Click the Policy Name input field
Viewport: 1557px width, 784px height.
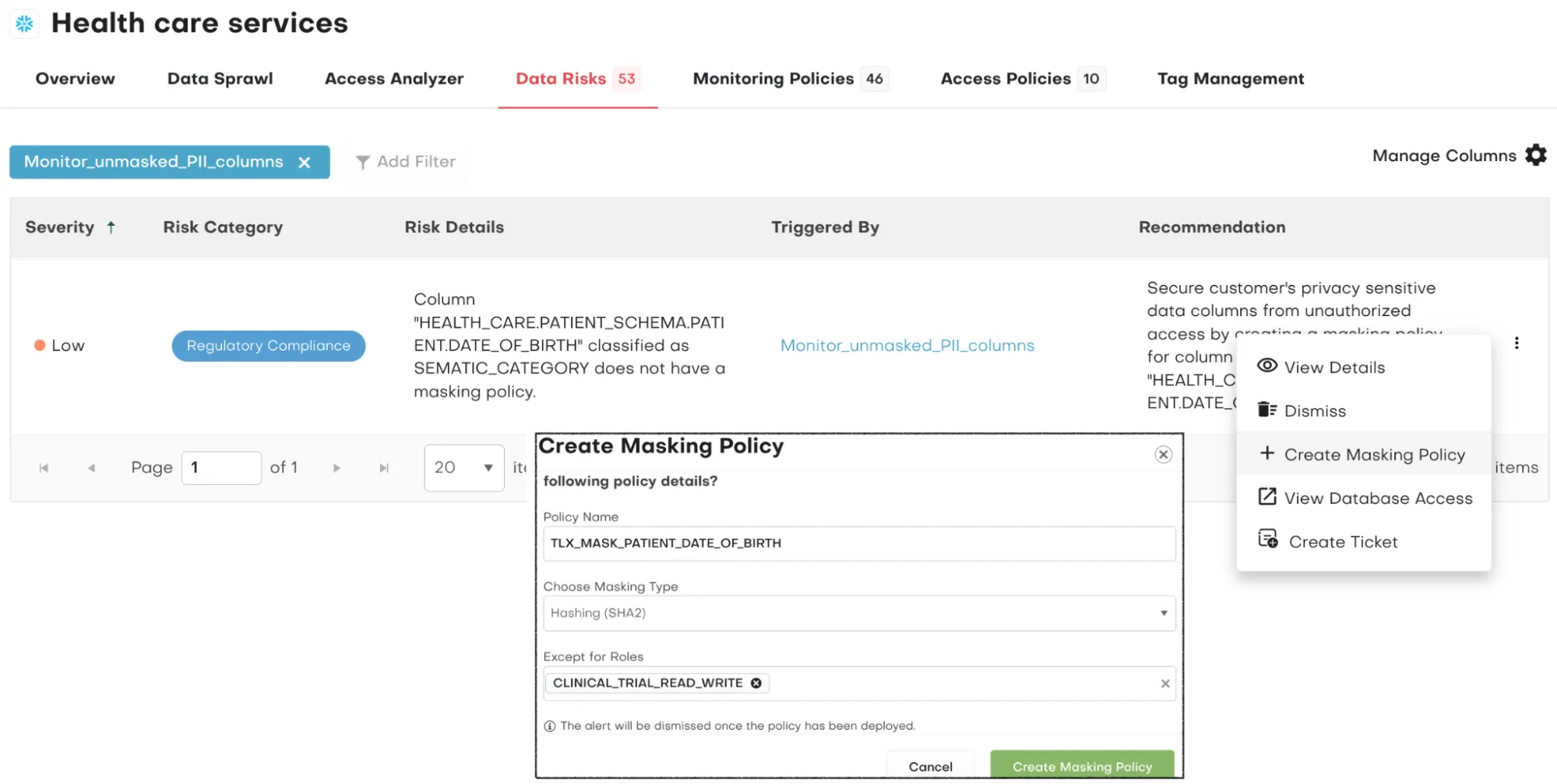[859, 543]
